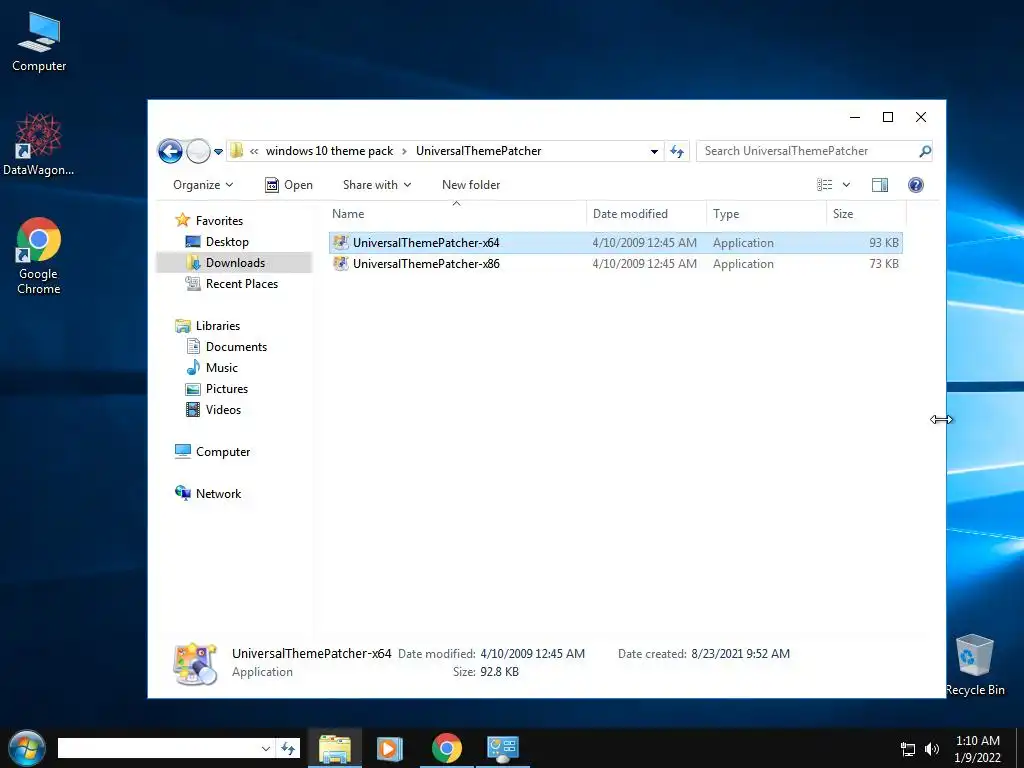Select the Recycle Bin desktop icon
Viewport: 1024px width, 768px height.
click(x=975, y=665)
